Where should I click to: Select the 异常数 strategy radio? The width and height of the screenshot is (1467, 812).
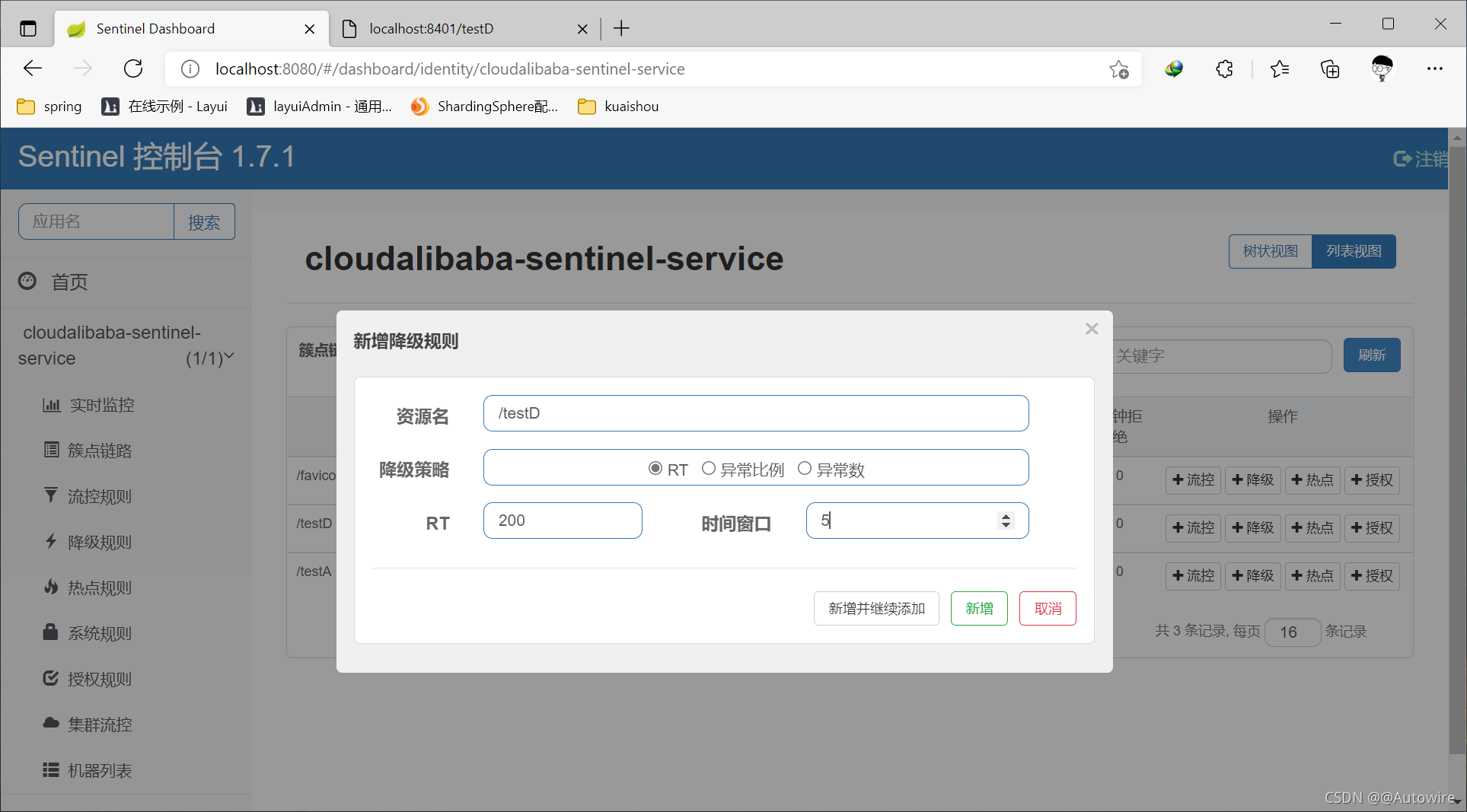(x=804, y=469)
